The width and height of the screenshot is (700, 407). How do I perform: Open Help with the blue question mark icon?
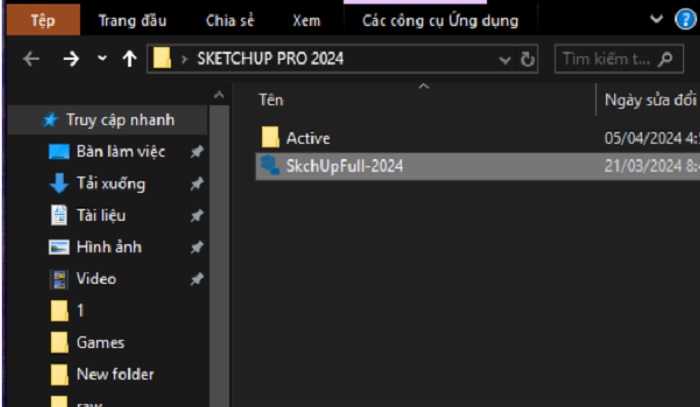point(683,19)
